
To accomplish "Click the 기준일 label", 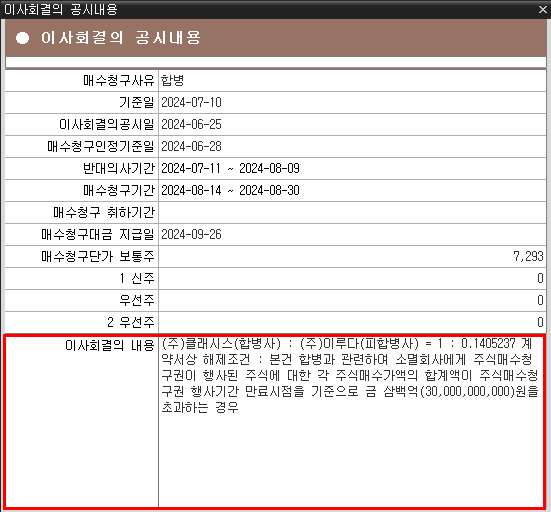I will pyautogui.click(x=137, y=102).
